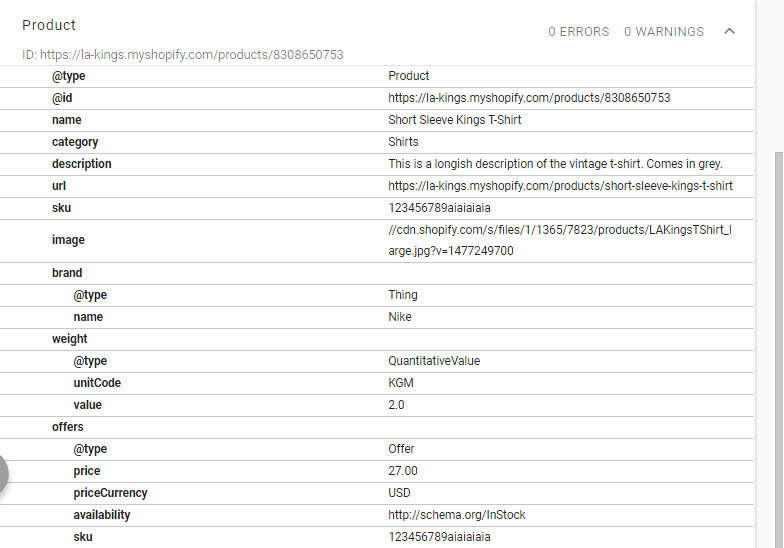784x548 pixels.
Task: Select the offers property row
Action: (x=377, y=427)
